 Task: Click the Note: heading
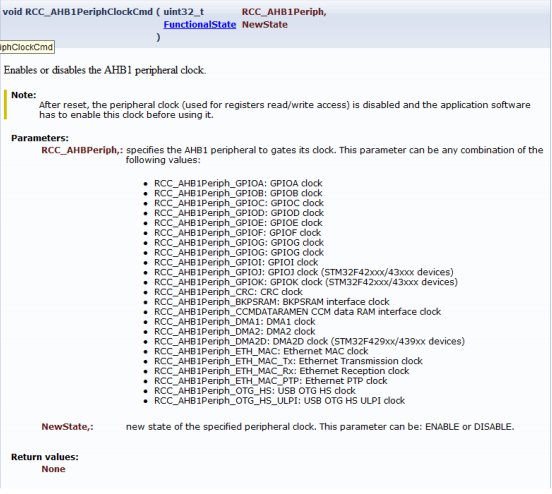click(24, 95)
